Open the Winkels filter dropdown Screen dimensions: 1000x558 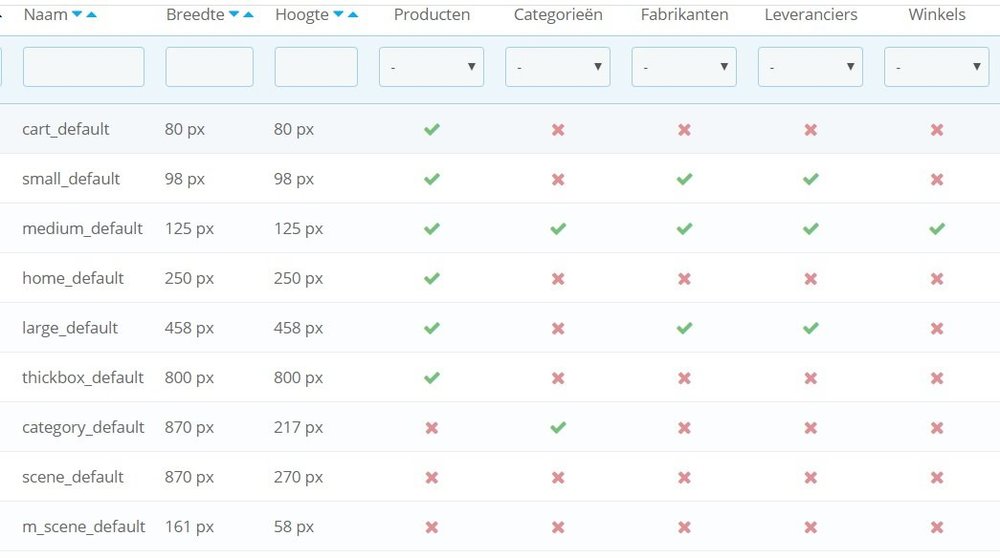click(936, 67)
